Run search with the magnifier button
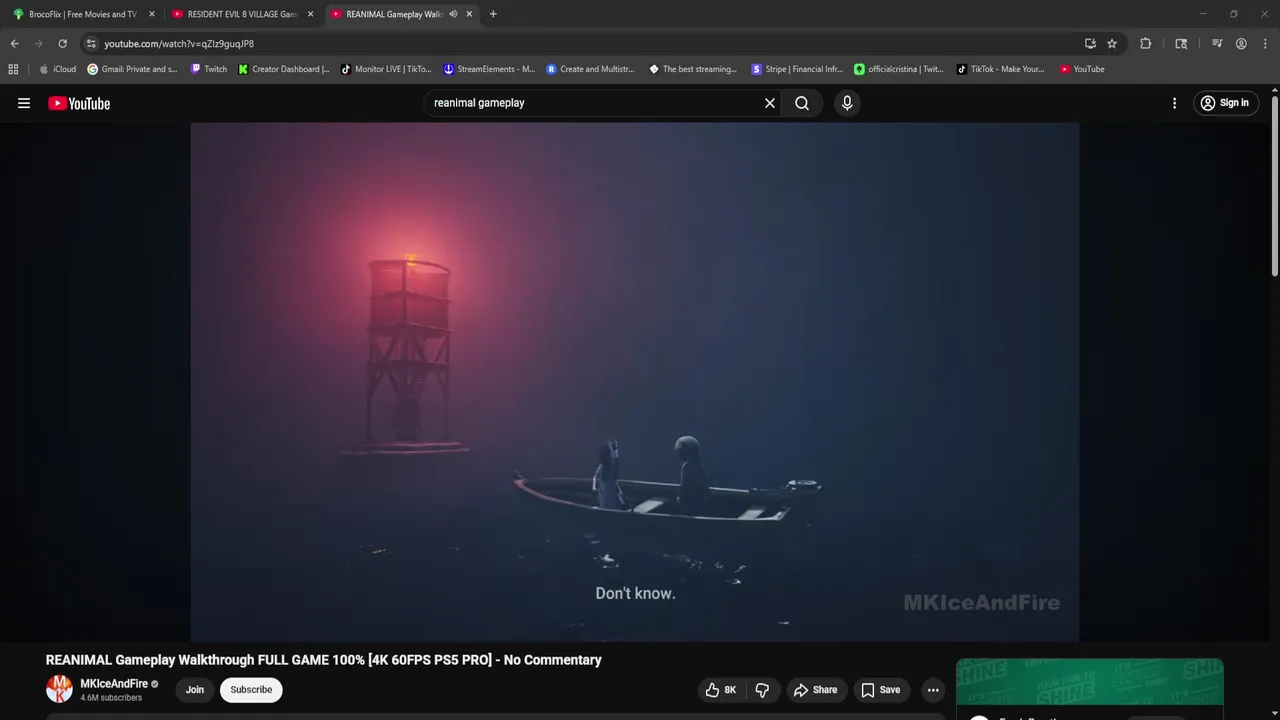1280x720 pixels. 802,103
